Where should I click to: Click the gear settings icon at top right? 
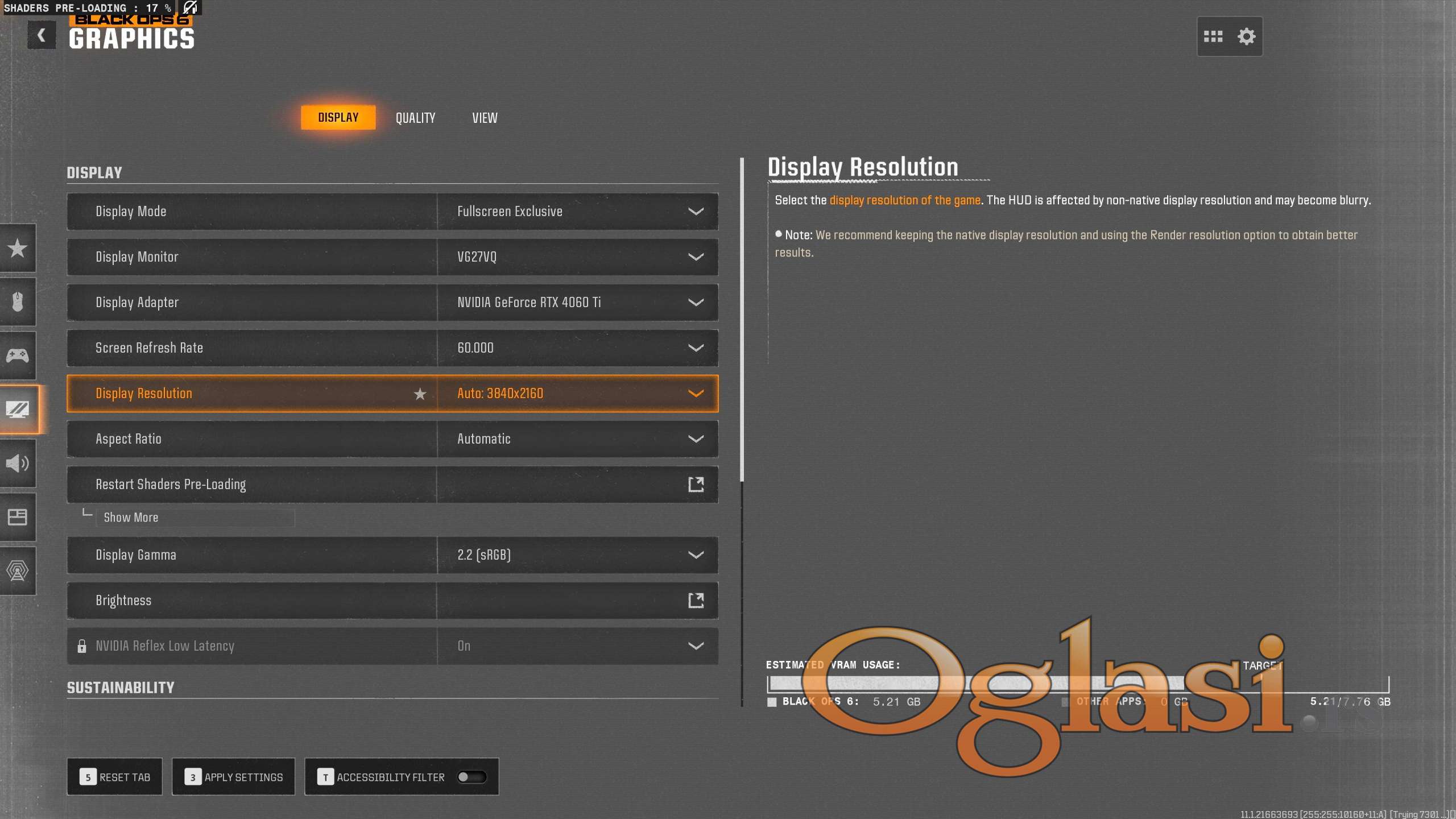click(1246, 36)
